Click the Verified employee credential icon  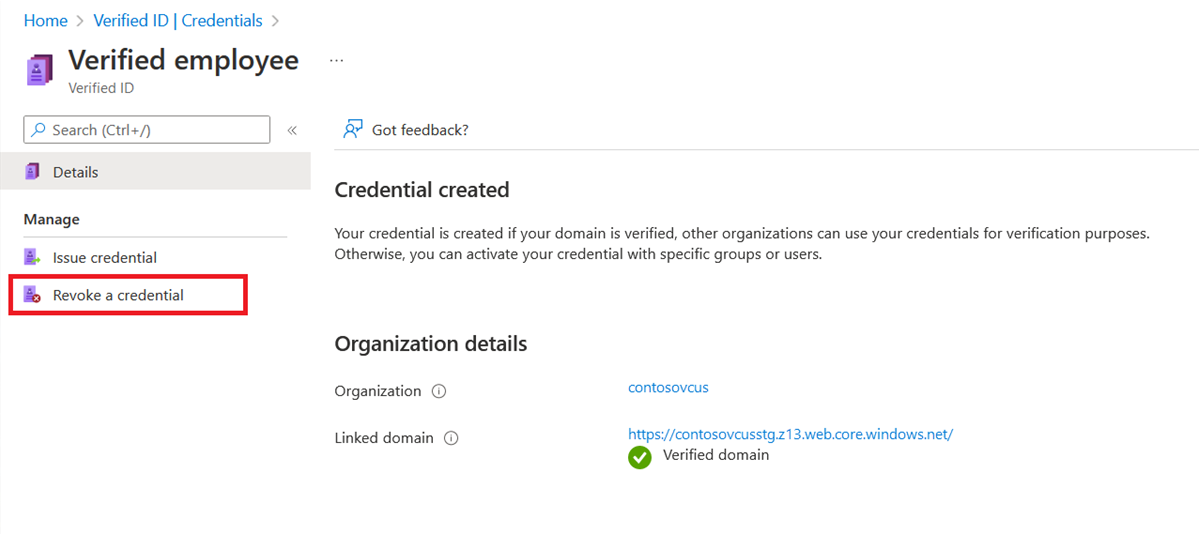[x=40, y=70]
